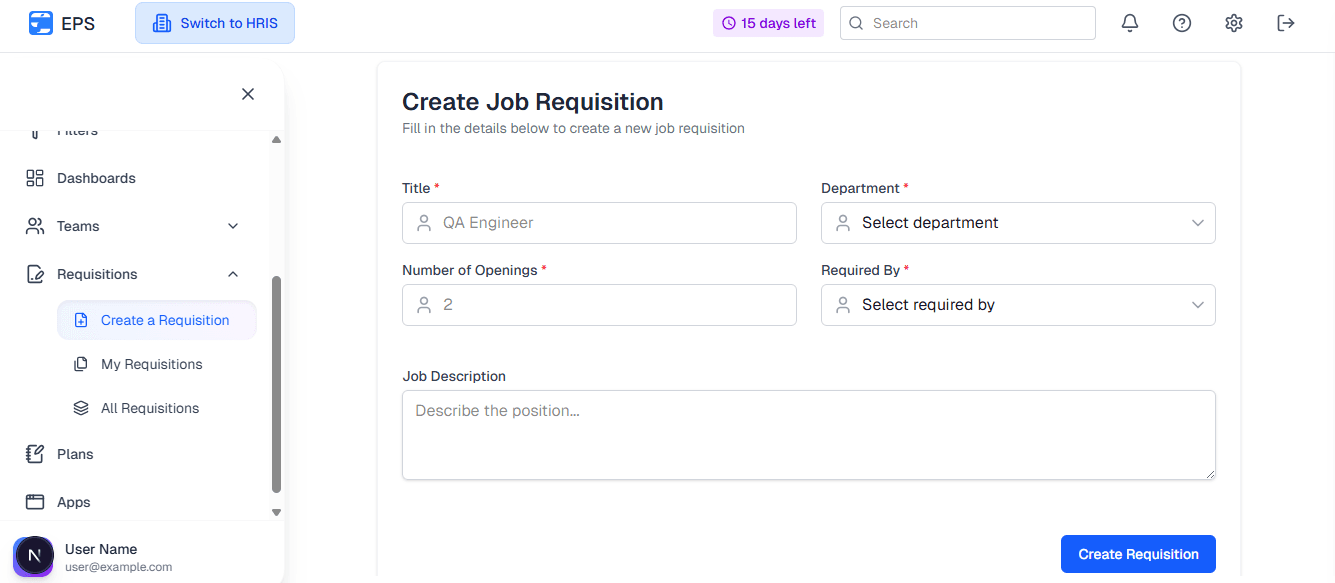Screen dimensions: 1335x583
Task: Click the Create a Requisition file-plus icon
Action: click(81, 320)
